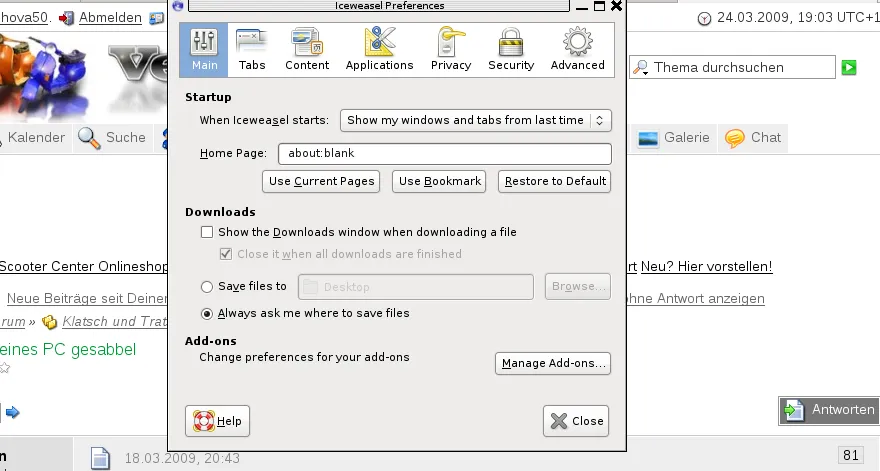Click the Antworten reply button

click(x=829, y=410)
